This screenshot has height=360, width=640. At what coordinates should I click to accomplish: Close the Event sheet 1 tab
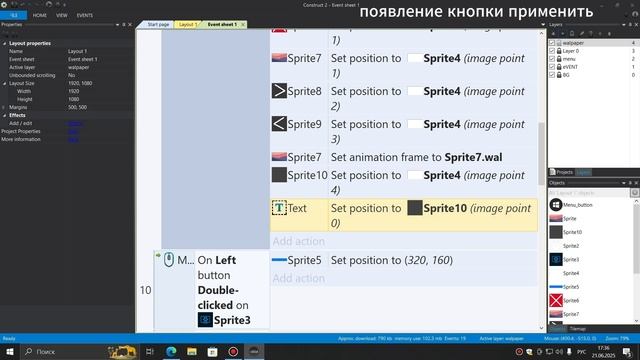pos(243,24)
